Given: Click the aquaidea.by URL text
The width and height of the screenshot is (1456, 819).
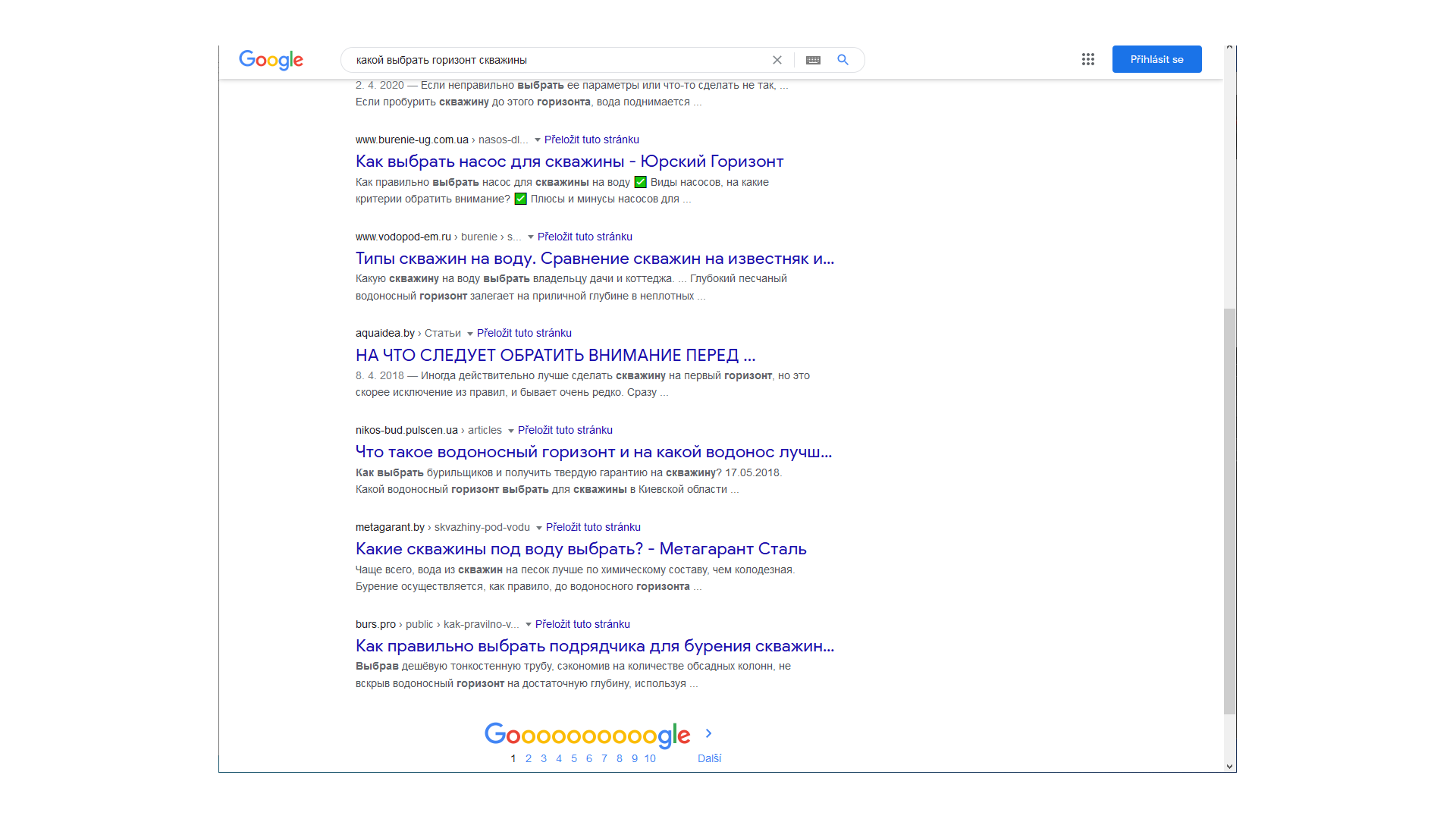Looking at the screenshot, I should pos(385,333).
